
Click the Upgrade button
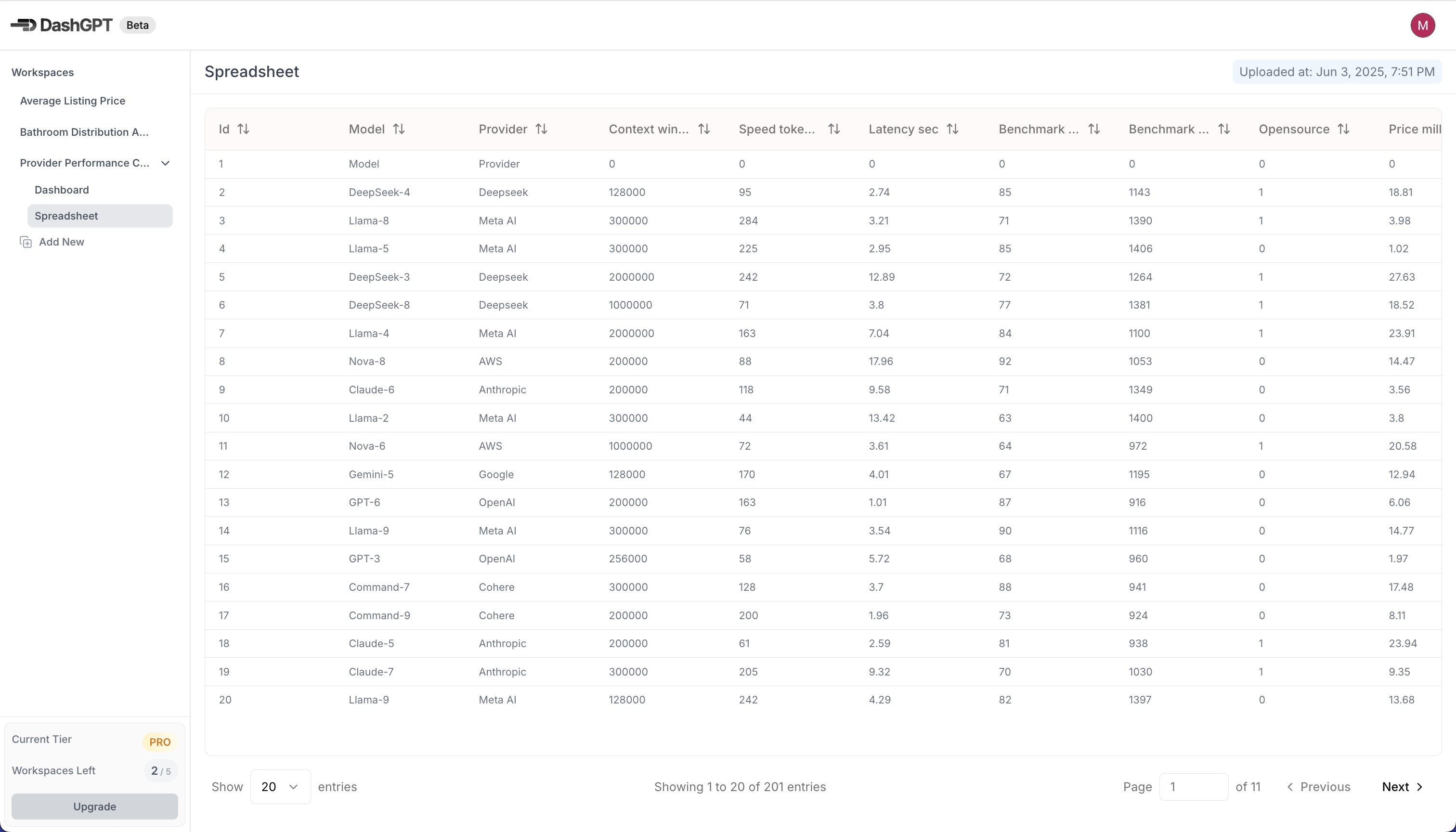pyautogui.click(x=95, y=806)
